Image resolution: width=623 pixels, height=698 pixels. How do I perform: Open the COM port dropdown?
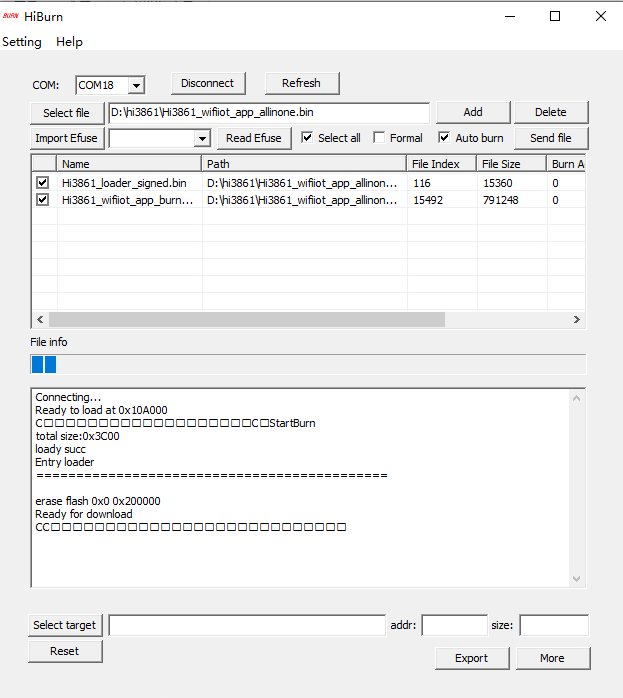coord(136,86)
